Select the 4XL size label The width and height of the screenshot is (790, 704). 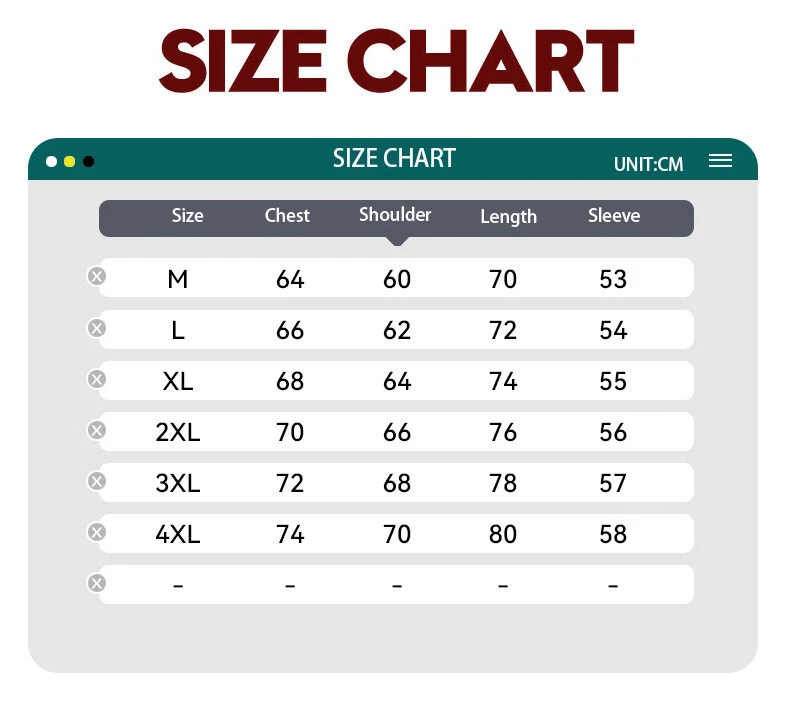(x=178, y=535)
